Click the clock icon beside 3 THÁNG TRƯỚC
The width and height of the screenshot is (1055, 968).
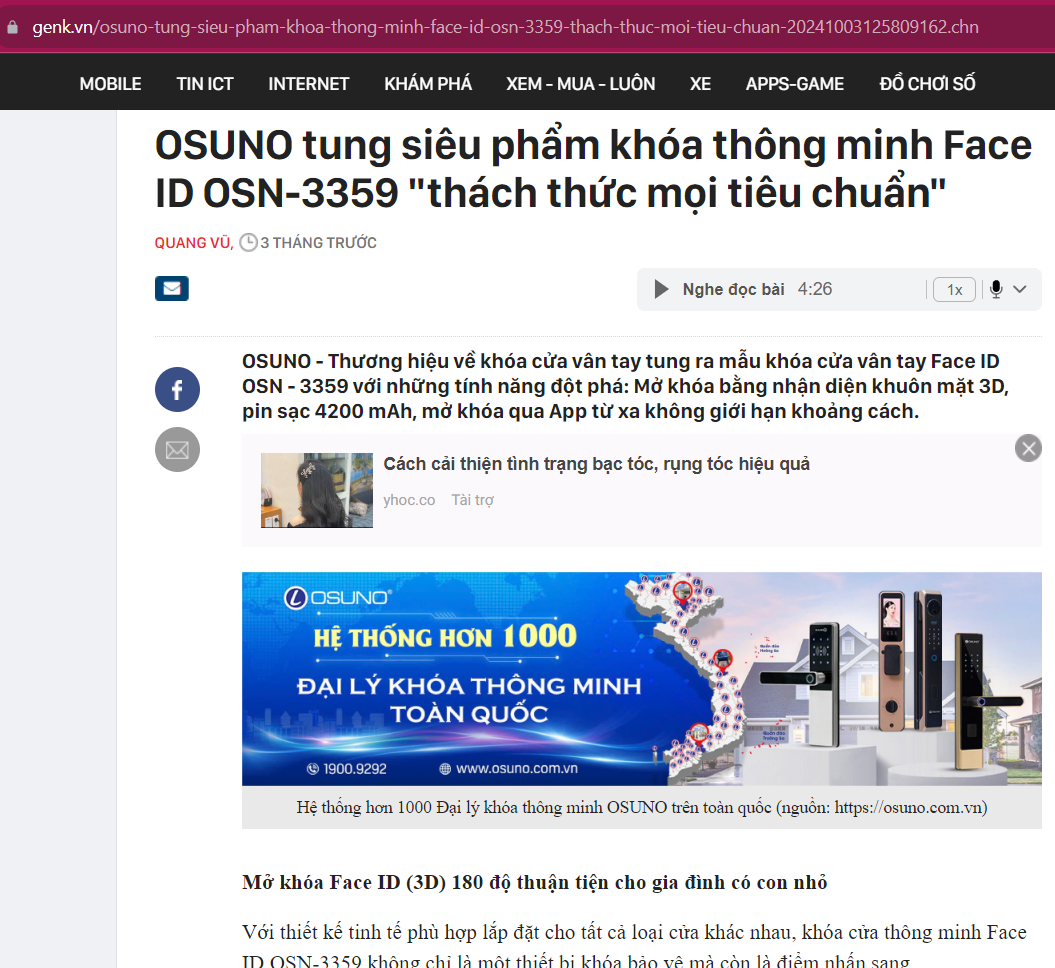(x=248, y=242)
